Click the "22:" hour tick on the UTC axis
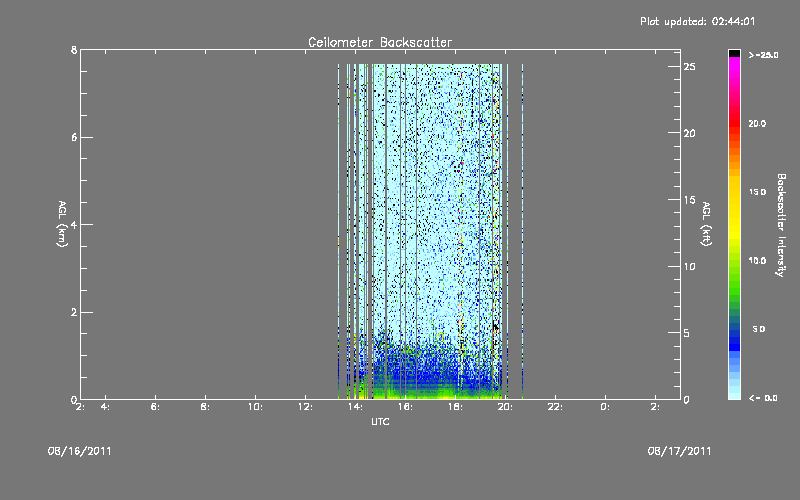This screenshot has height=500, width=800. pos(555,407)
